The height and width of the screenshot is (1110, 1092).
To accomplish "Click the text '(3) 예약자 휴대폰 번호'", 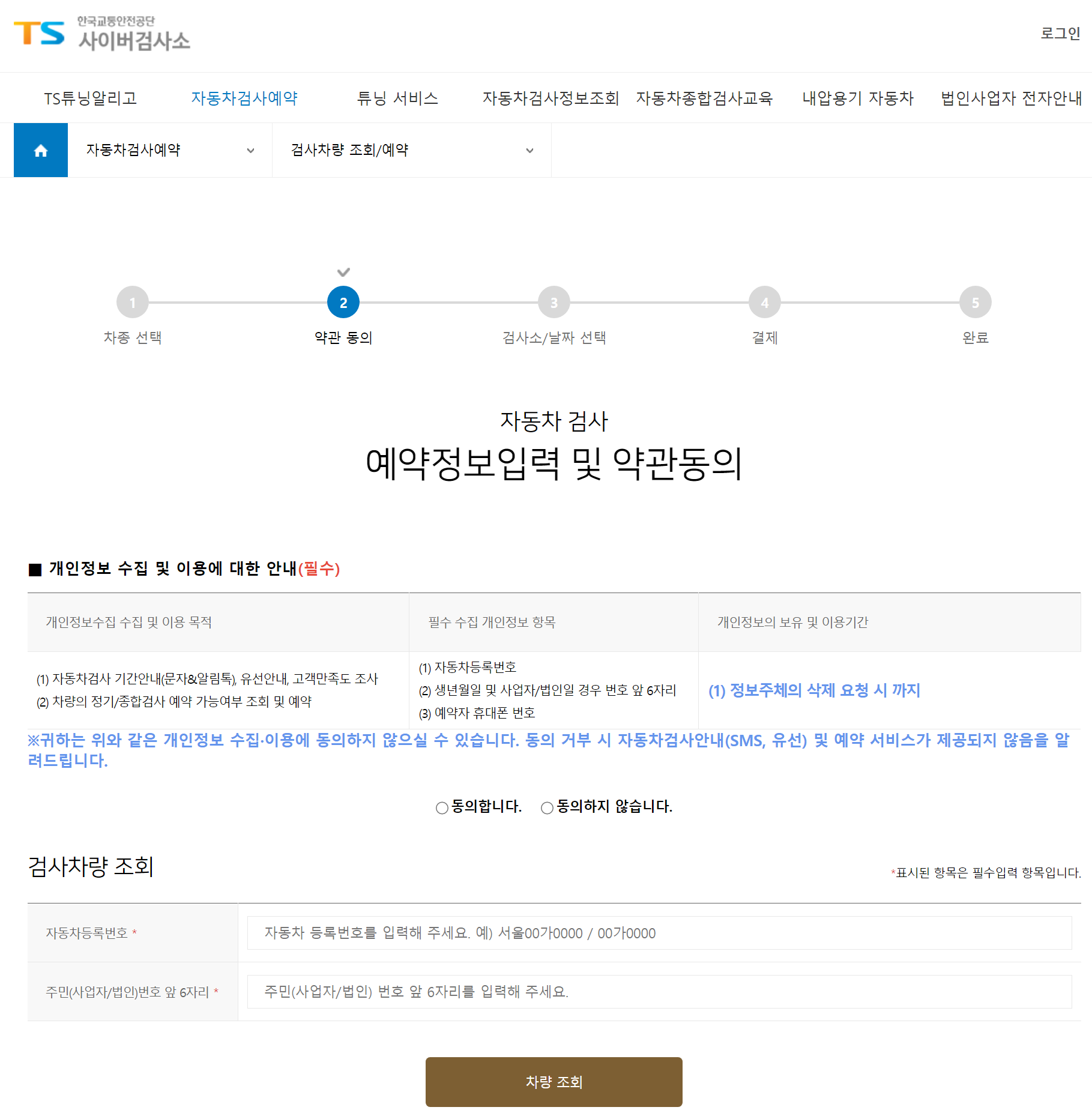I will tap(477, 713).
